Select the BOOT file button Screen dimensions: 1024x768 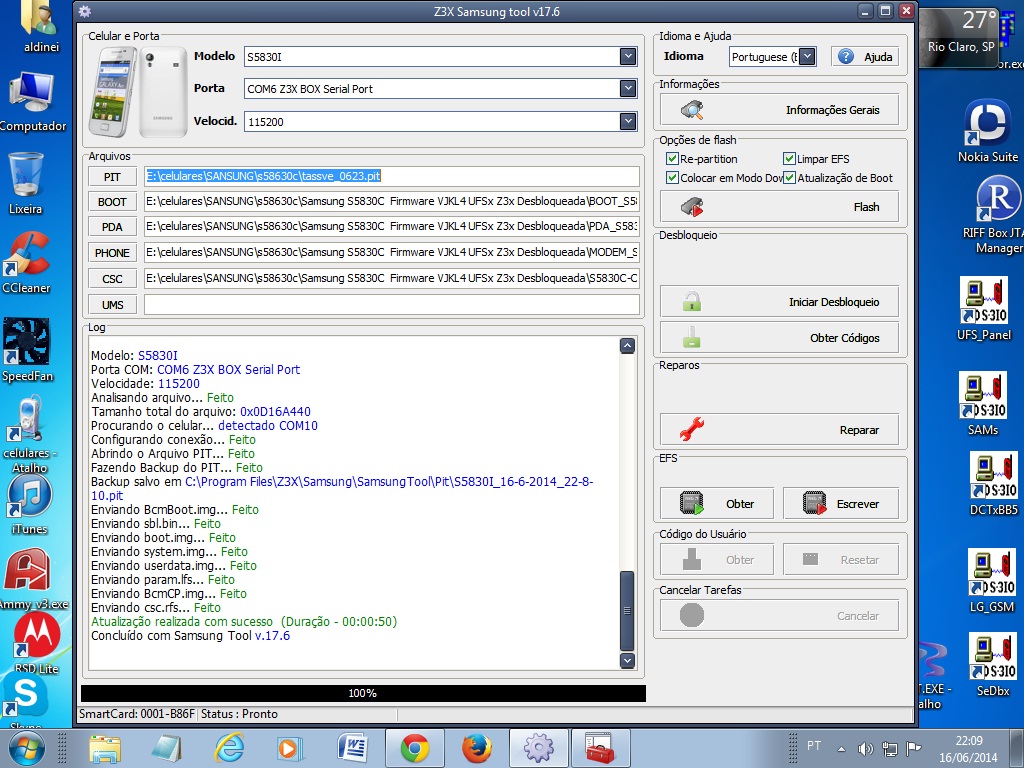tap(112, 202)
